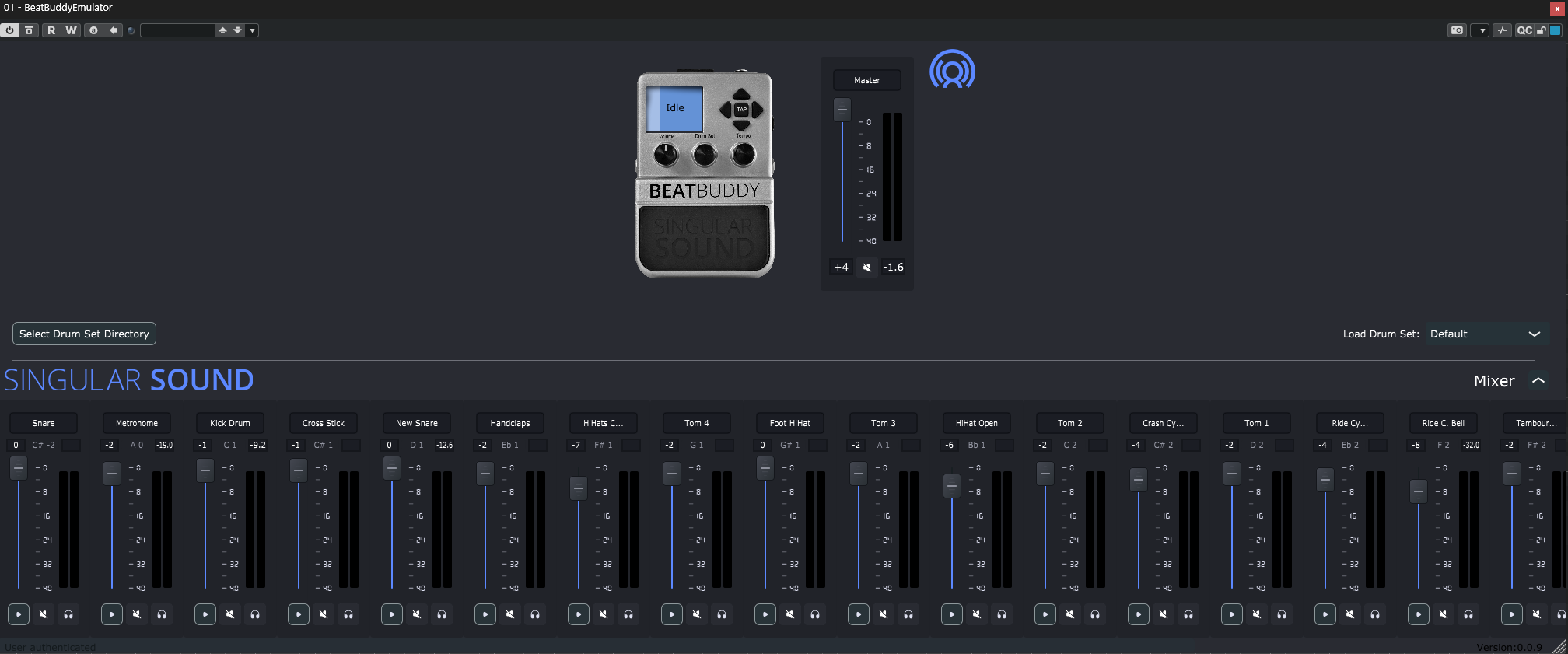The width and height of the screenshot is (1568, 654).
Task: Play the New Snare sample preview
Action: point(392,614)
